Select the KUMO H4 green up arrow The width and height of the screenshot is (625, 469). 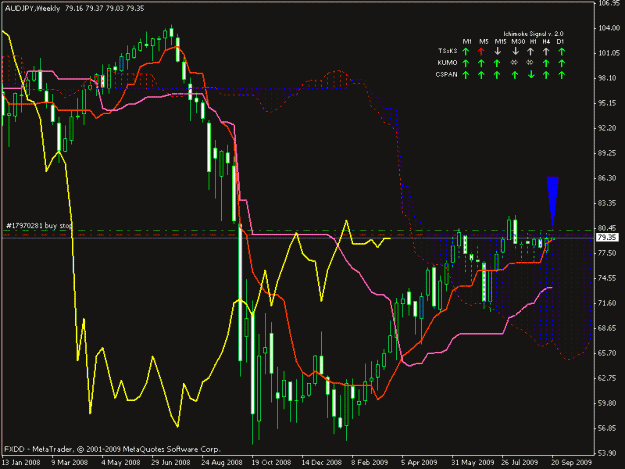[546, 63]
